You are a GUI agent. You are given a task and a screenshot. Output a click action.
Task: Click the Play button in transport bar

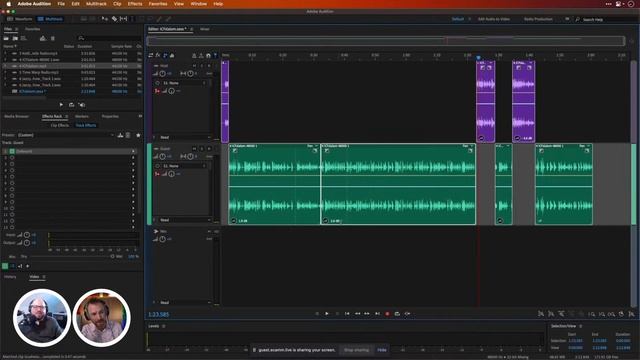point(327,313)
